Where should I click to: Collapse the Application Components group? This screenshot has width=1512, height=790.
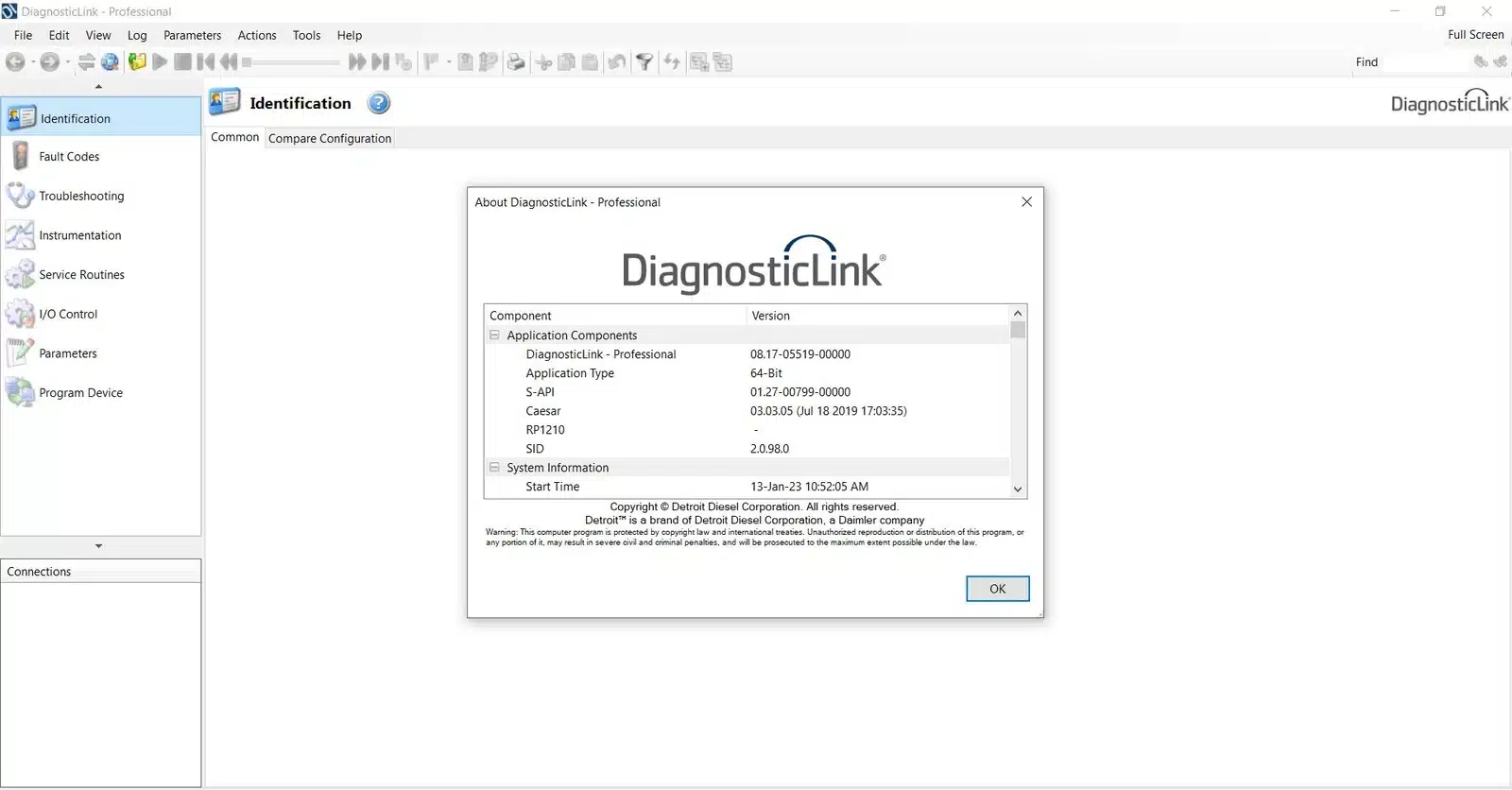(494, 335)
